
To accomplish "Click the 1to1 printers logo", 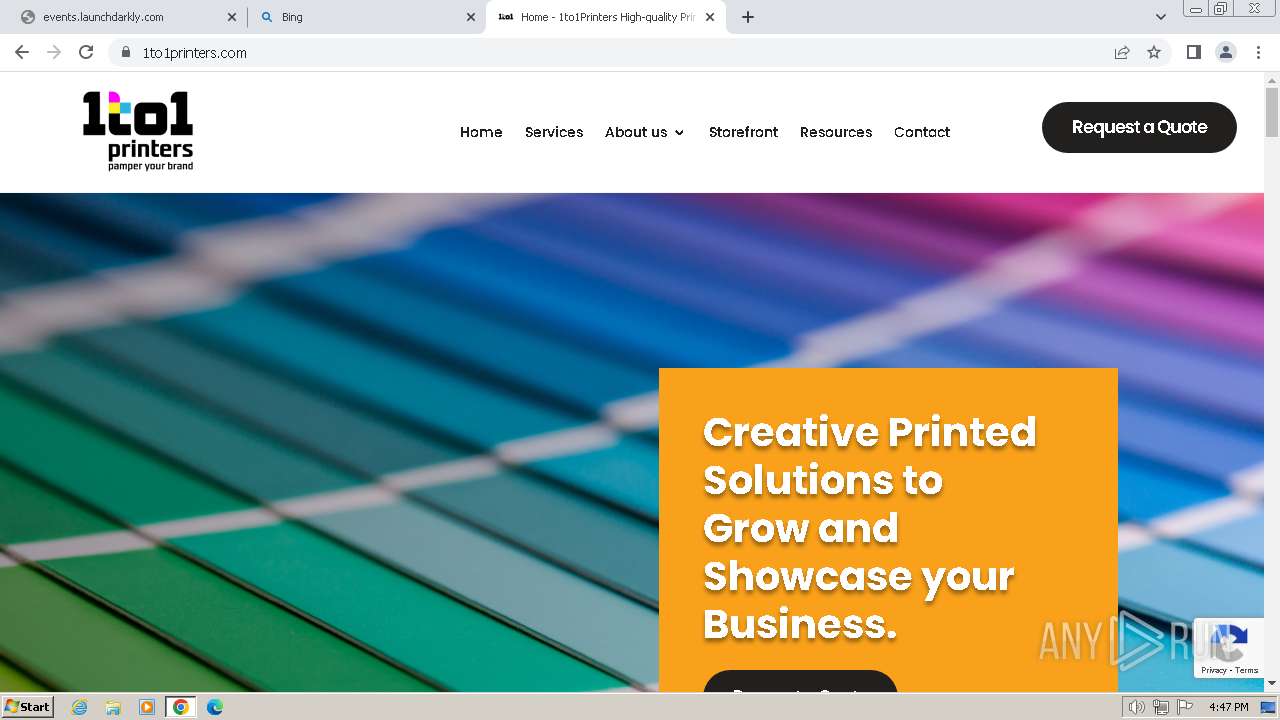I will 138,131.
